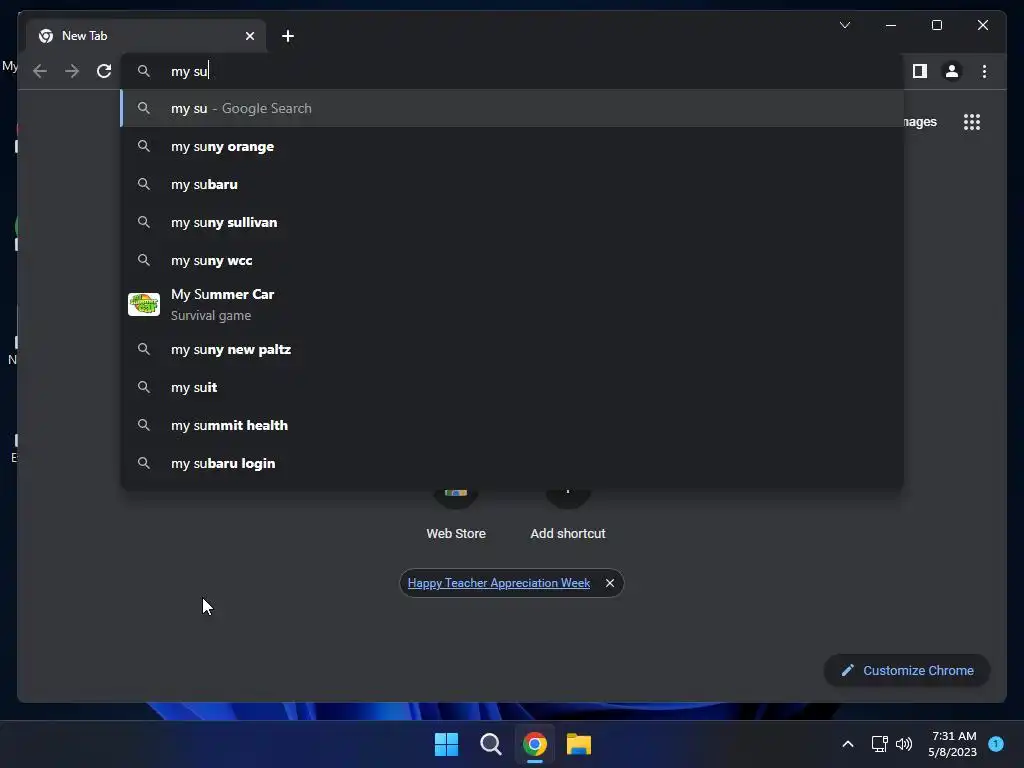Click the tab search chevron
Image resolution: width=1024 pixels, height=768 pixels.
[x=844, y=25]
